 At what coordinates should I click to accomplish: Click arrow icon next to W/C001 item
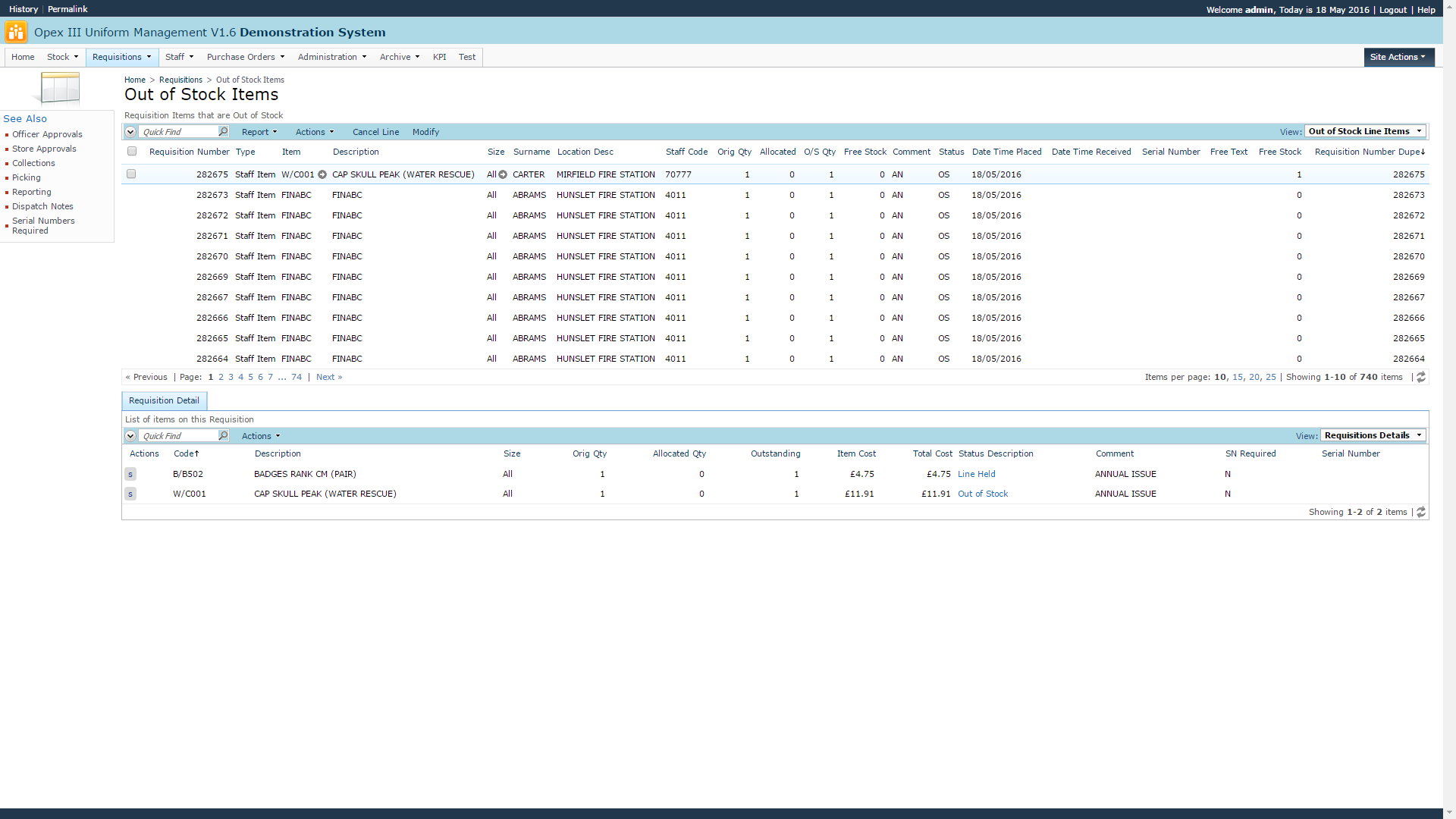click(322, 174)
